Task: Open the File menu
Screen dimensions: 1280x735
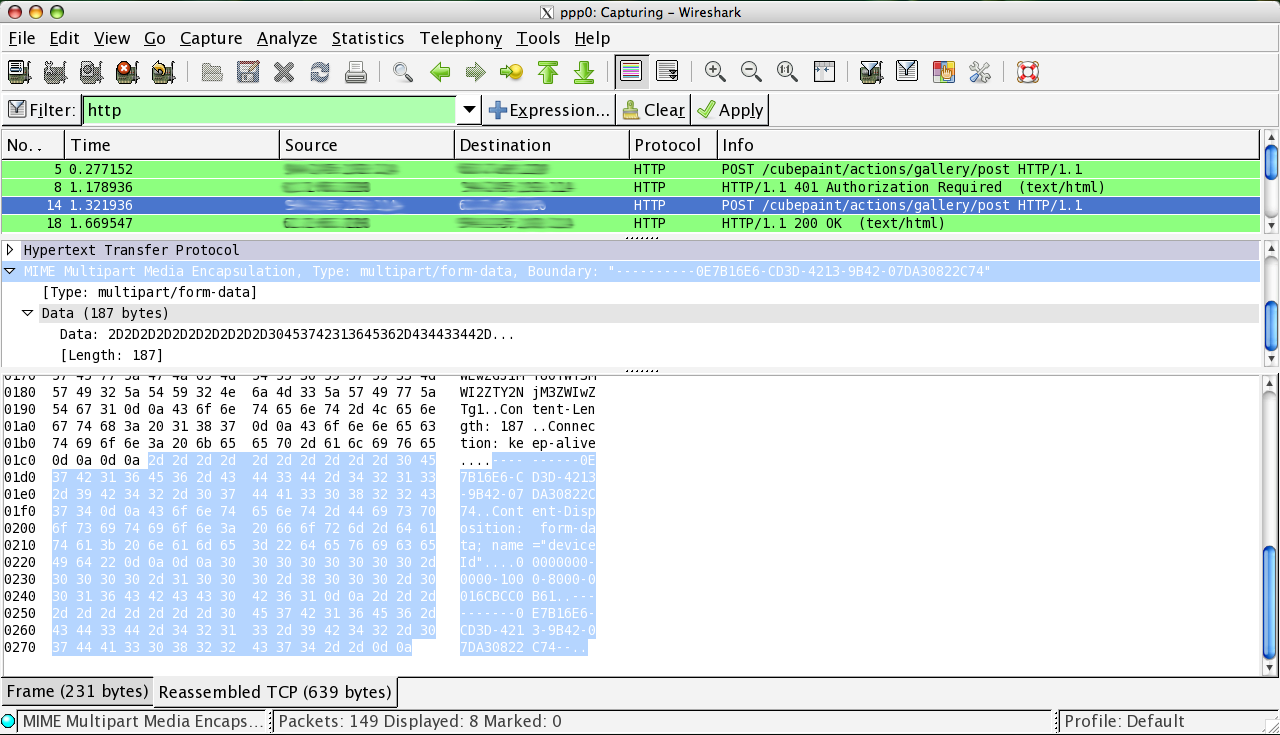Action: [21, 38]
